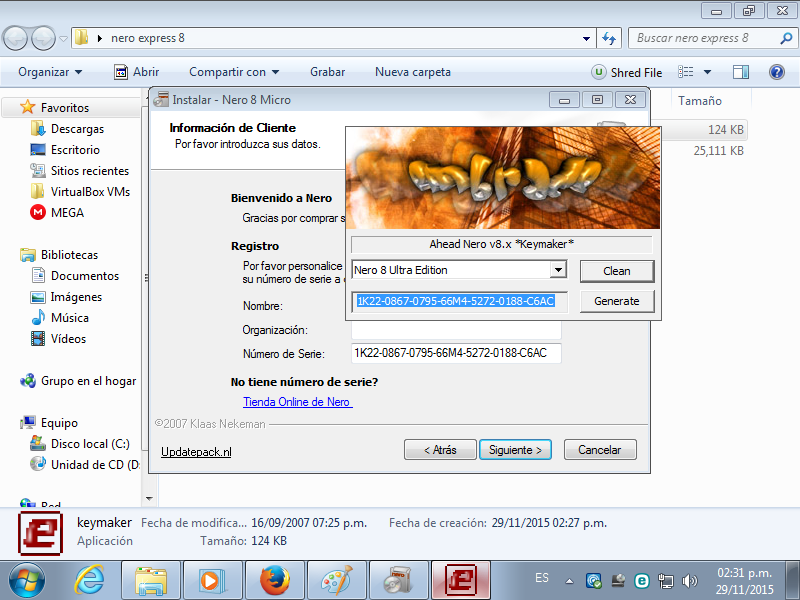
Task: Click the Música note icon in Bibliotecas
Action: coord(38,317)
